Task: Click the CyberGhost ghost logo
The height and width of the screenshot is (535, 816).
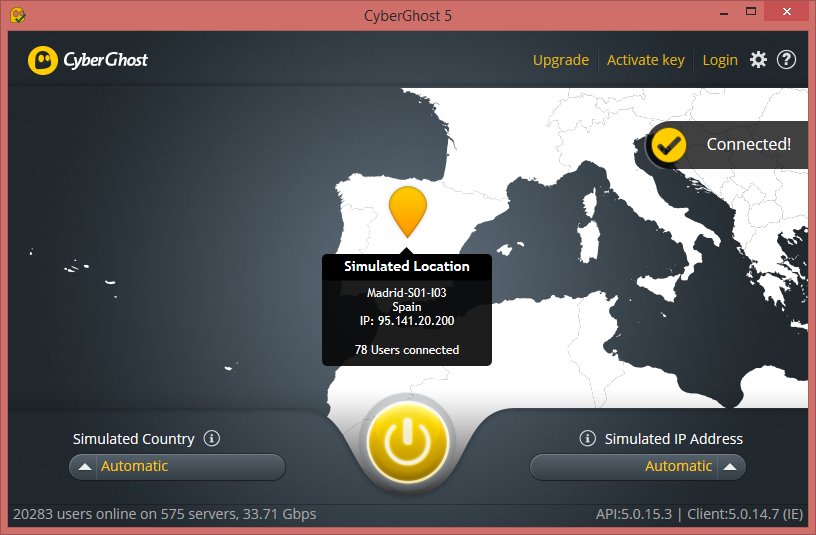Action: coord(43,60)
